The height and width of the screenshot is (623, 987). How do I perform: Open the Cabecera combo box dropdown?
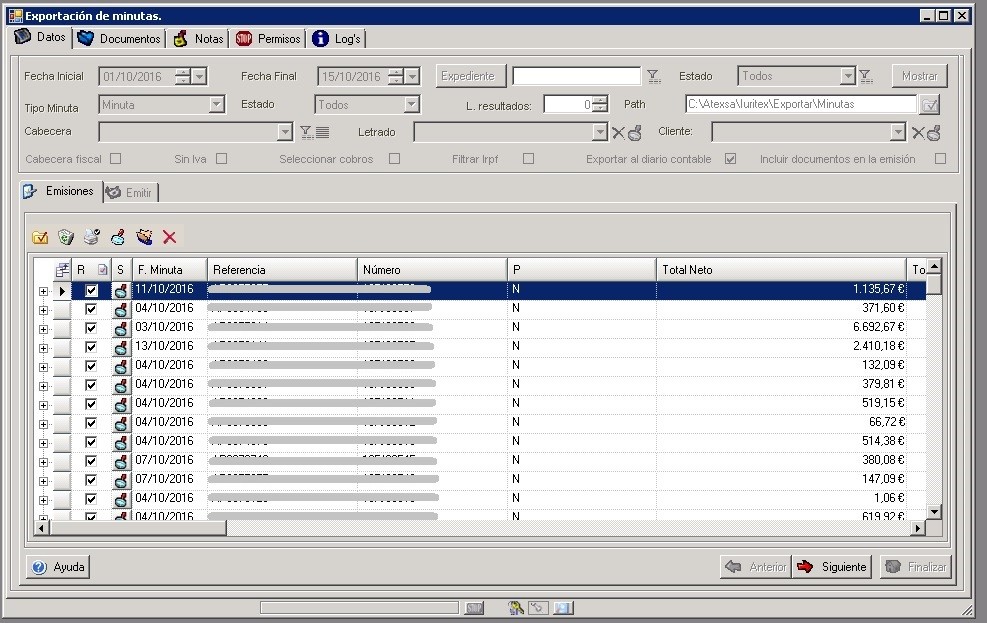(284, 132)
